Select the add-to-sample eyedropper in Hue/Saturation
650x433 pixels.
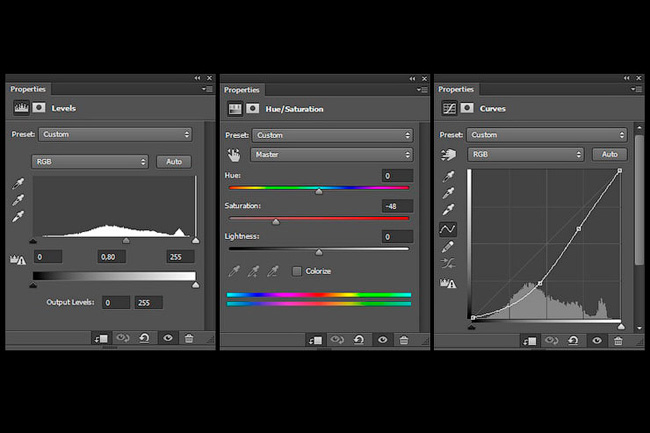[253, 271]
